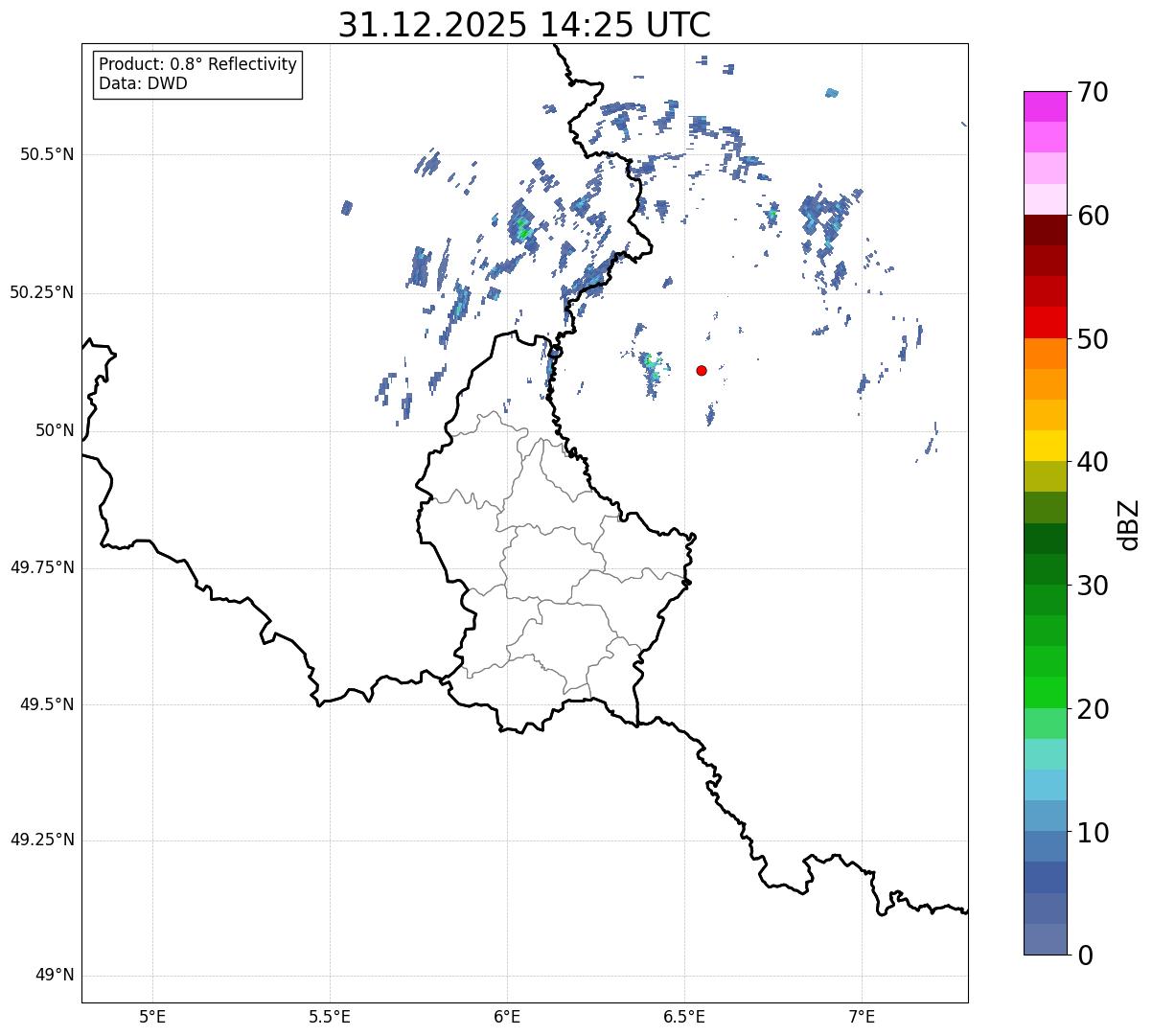Screen dimensions: 1152x1036
Task: Click the grayish-blue bottom colorbar segment
Action: coord(1046,939)
